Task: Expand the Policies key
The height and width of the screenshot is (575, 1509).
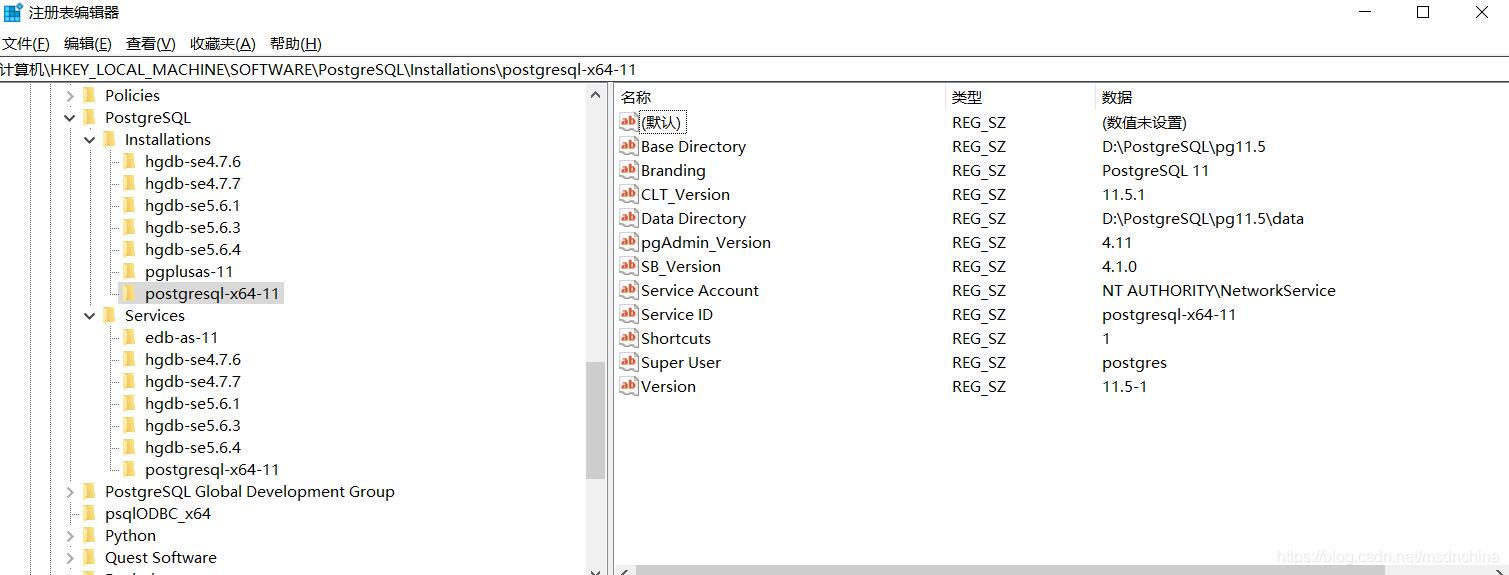Action: click(70, 96)
